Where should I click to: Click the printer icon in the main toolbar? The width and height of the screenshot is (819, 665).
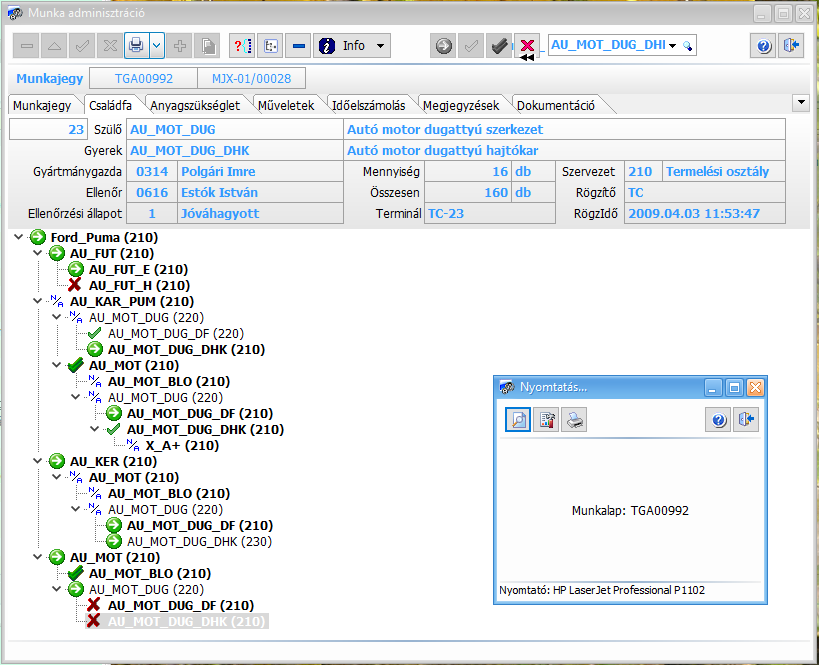pyautogui.click(x=136, y=46)
